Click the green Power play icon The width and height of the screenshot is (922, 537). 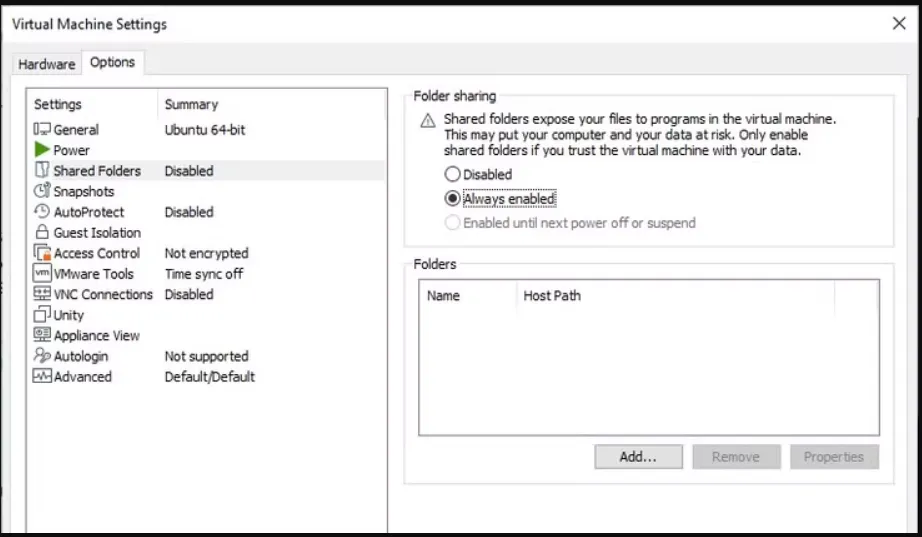coord(42,150)
